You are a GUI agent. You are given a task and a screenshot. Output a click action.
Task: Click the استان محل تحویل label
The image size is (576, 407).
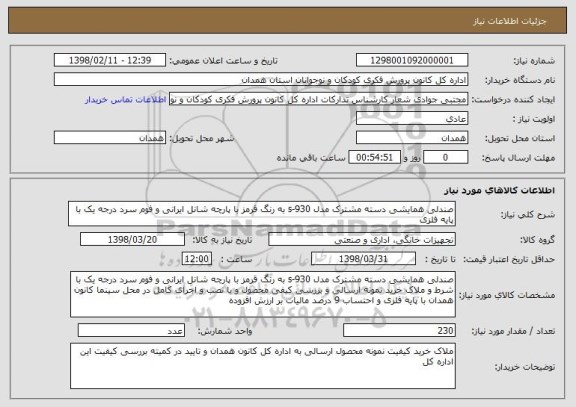(x=520, y=138)
